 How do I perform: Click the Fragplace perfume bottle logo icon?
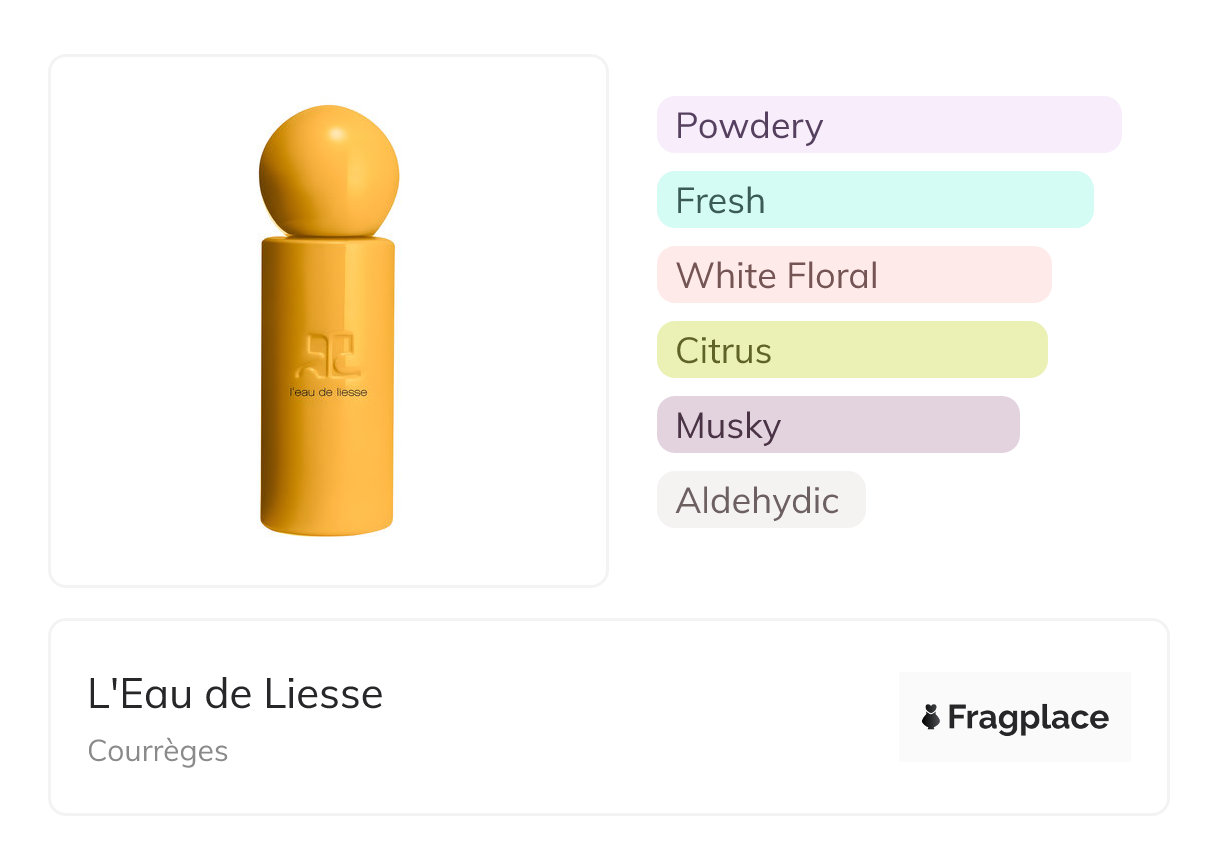point(931,717)
